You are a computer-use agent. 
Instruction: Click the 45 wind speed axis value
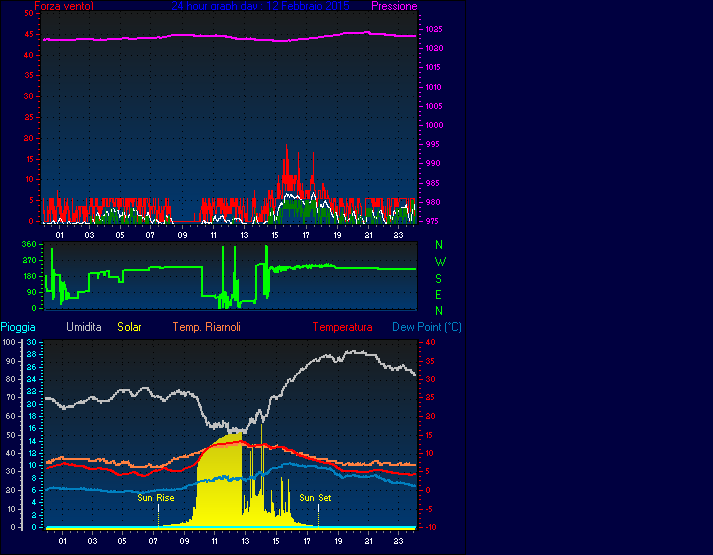pyautogui.click(x=29, y=35)
